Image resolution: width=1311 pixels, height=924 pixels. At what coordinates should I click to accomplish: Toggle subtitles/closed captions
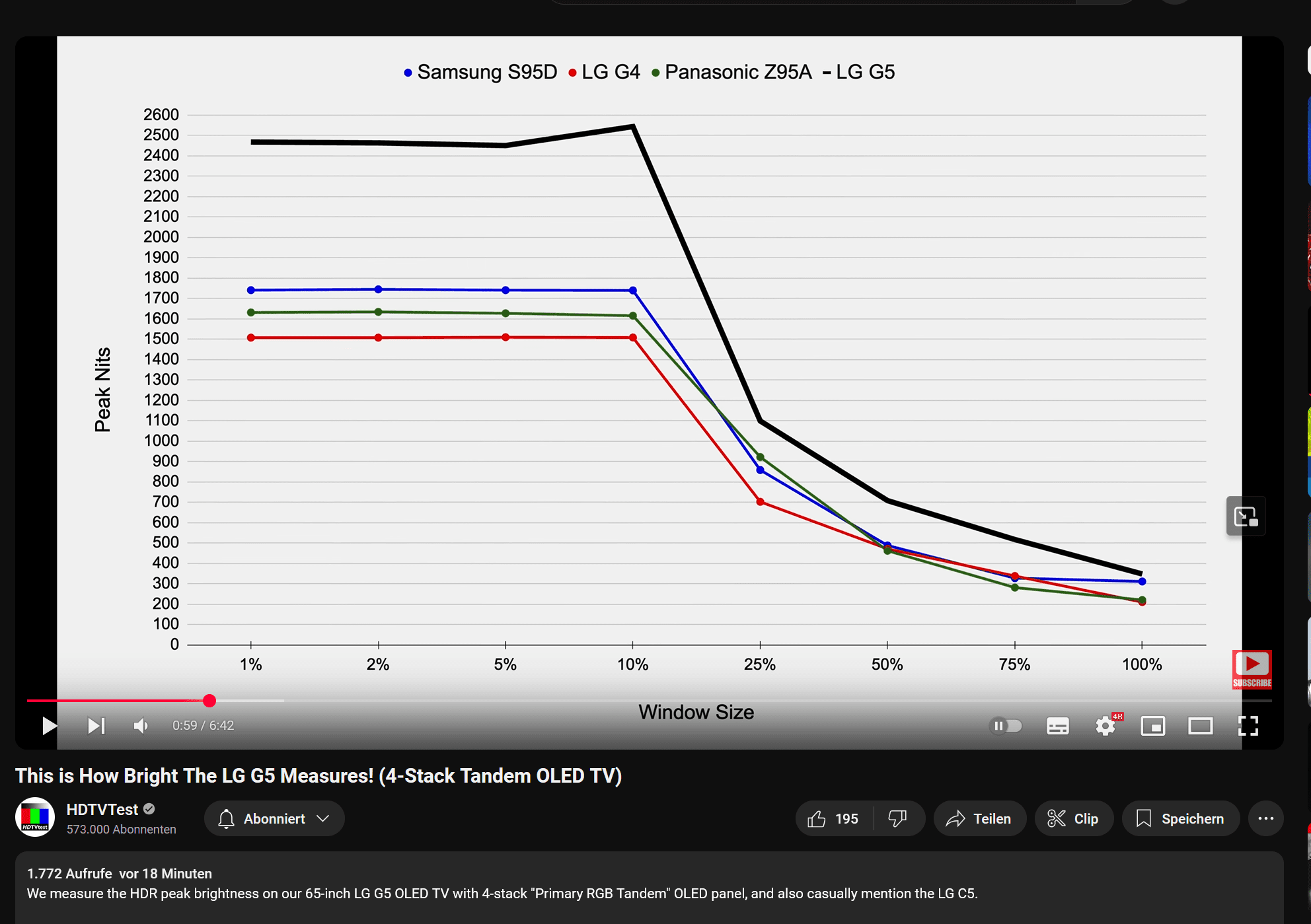click(1057, 726)
